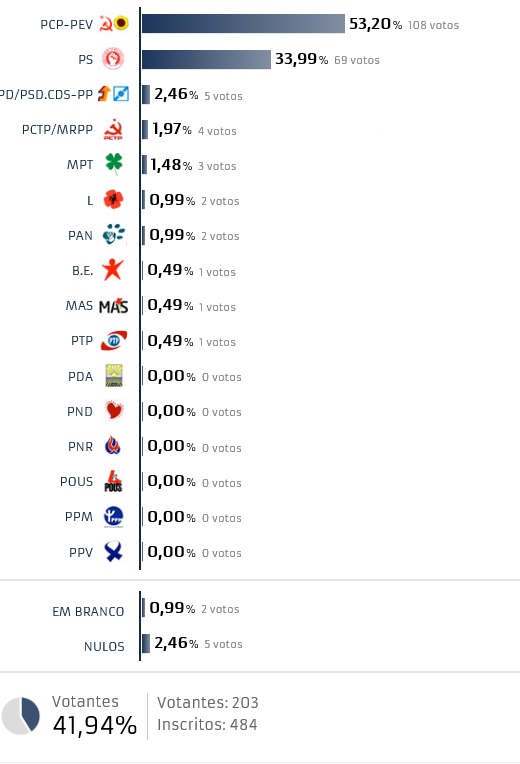Image resolution: width=520 pixels, height=764 pixels.
Task: Click the MAS party logo
Action: tap(114, 306)
